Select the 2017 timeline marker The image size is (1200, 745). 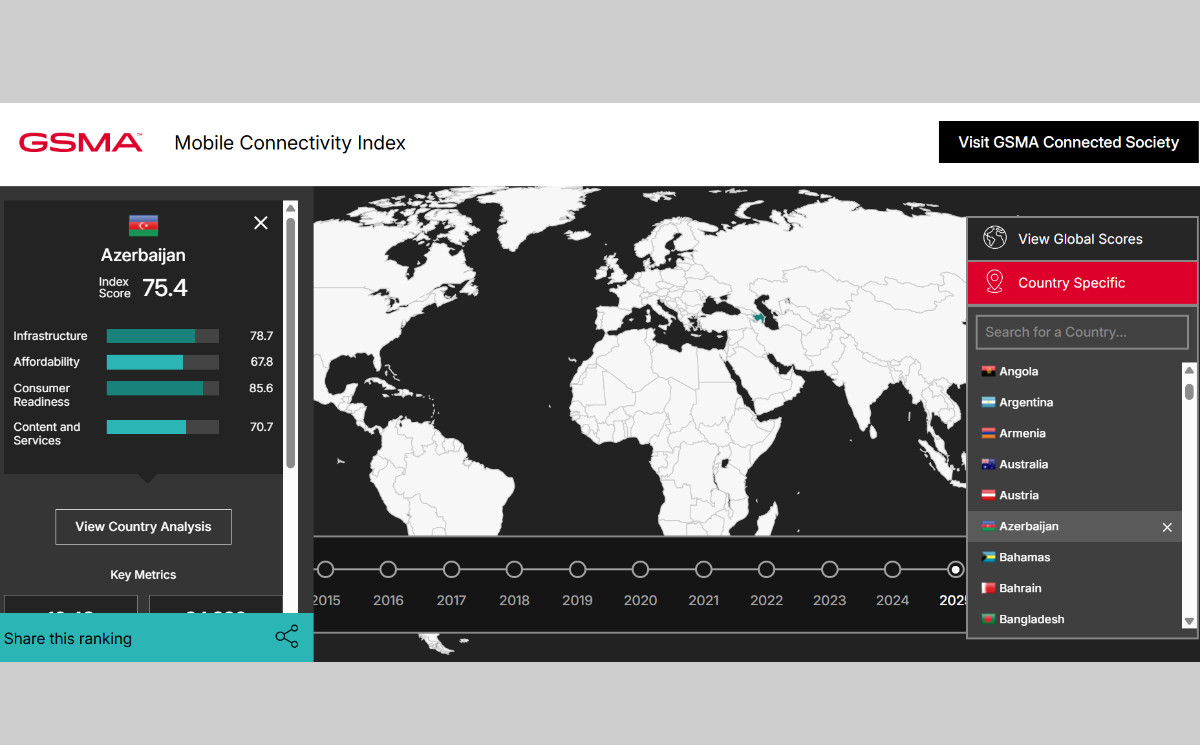click(x=451, y=569)
